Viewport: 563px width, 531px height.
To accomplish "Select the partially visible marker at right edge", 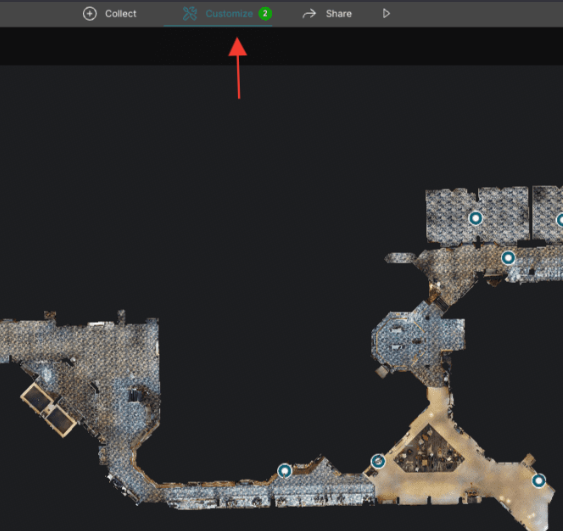I will click(560, 220).
